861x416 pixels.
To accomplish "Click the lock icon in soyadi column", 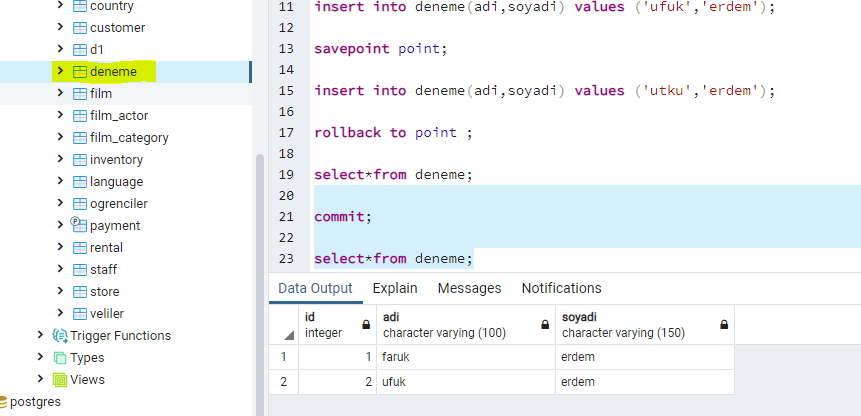I will pyautogui.click(x=724, y=325).
